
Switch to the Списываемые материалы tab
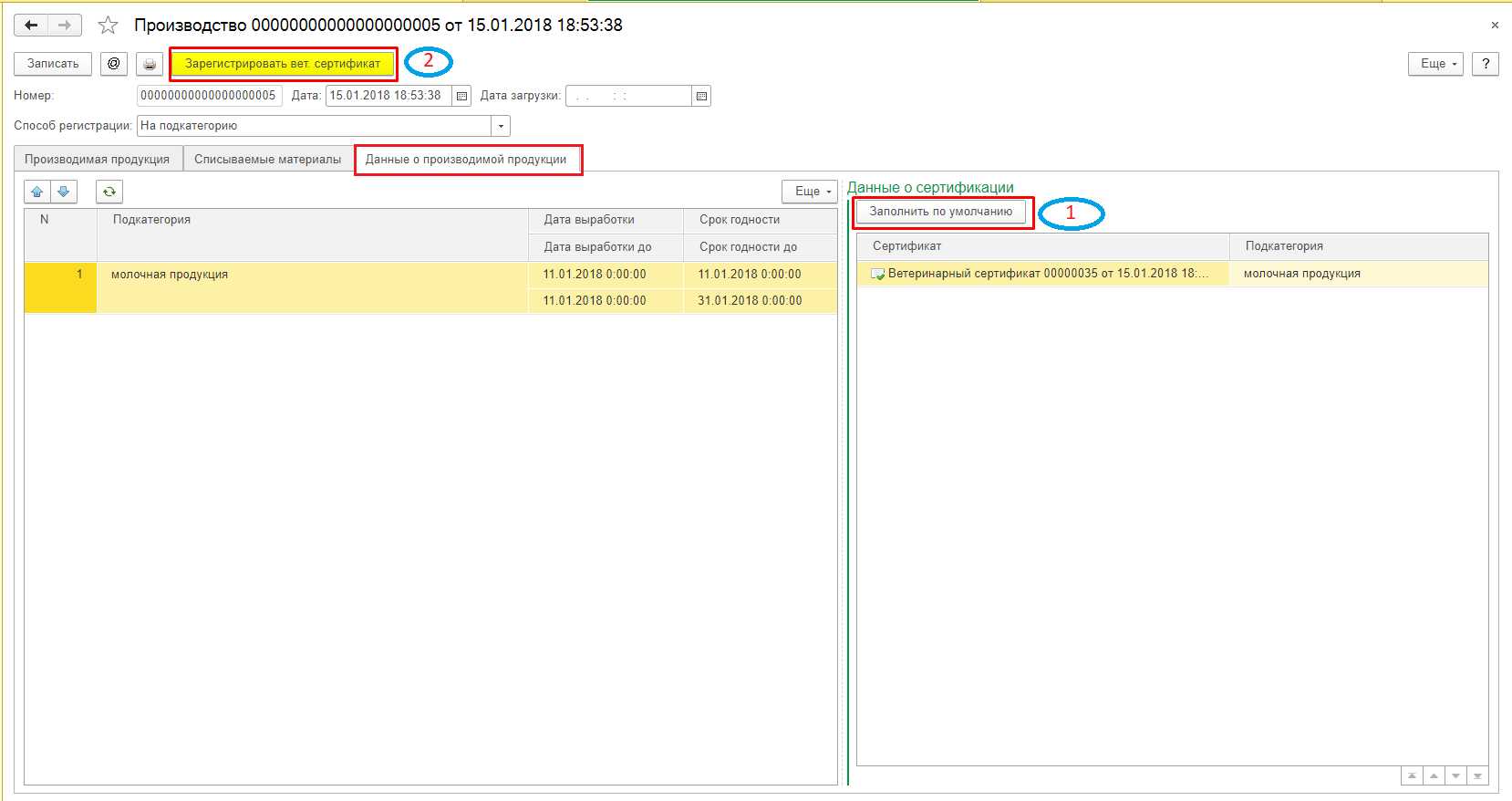pos(268,159)
